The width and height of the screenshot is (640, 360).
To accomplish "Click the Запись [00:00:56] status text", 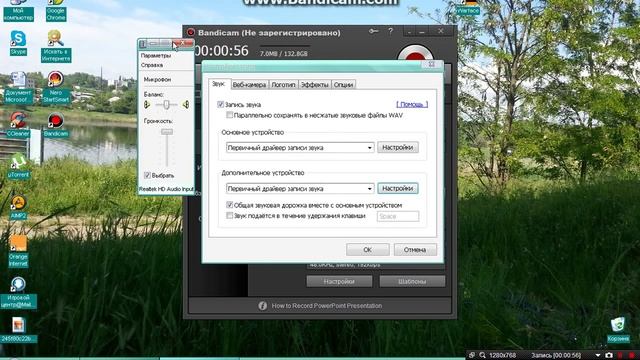I will click(x=556, y=356).
